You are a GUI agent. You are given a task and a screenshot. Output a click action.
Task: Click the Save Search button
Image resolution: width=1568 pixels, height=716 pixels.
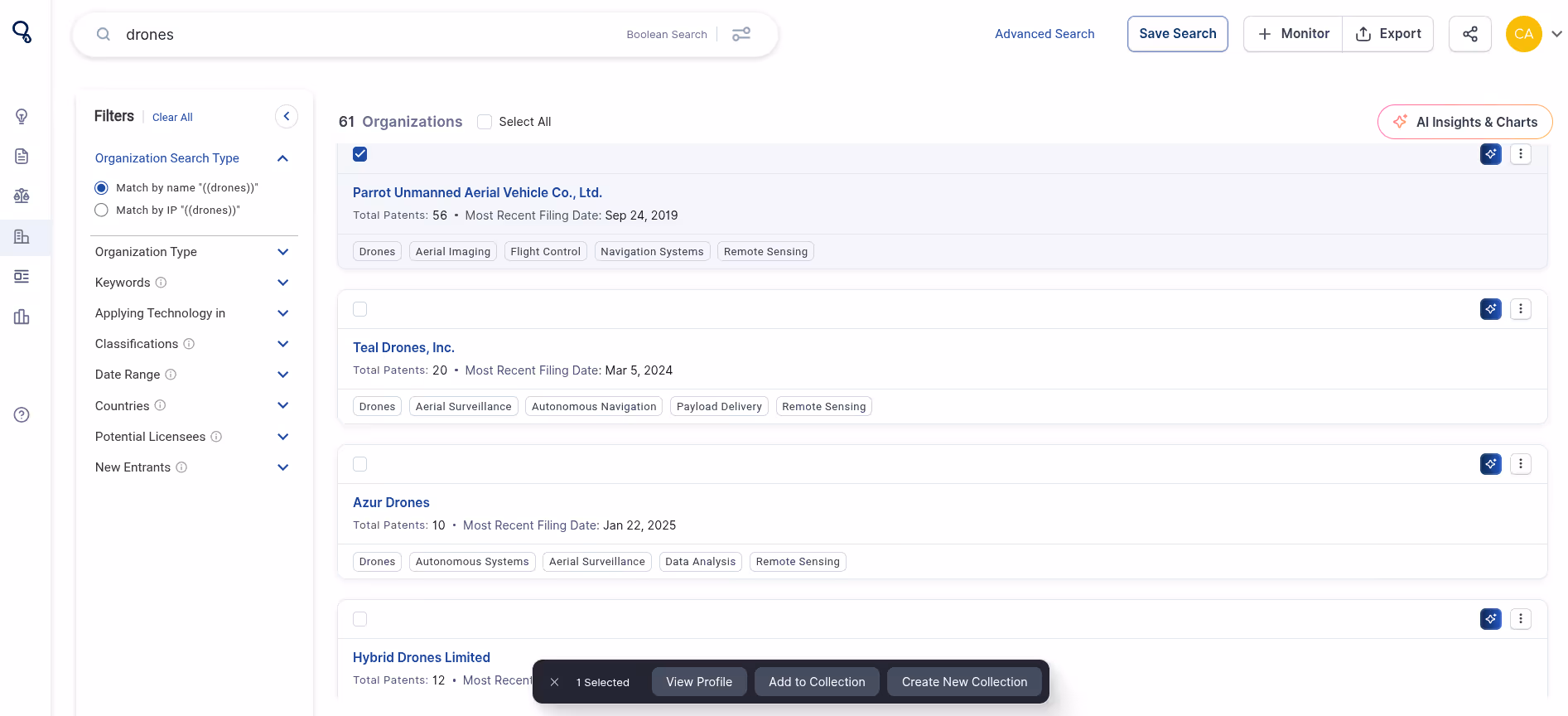(x=1177, y=34)
